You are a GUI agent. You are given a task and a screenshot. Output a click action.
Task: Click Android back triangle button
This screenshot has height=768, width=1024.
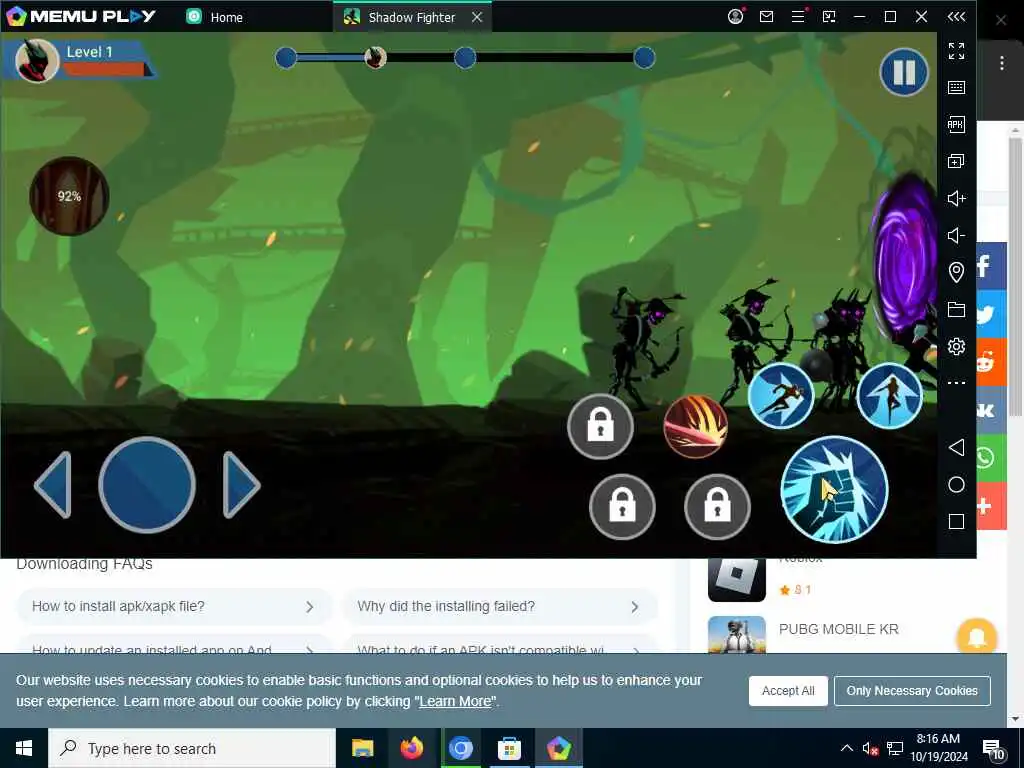coord(956,447)
